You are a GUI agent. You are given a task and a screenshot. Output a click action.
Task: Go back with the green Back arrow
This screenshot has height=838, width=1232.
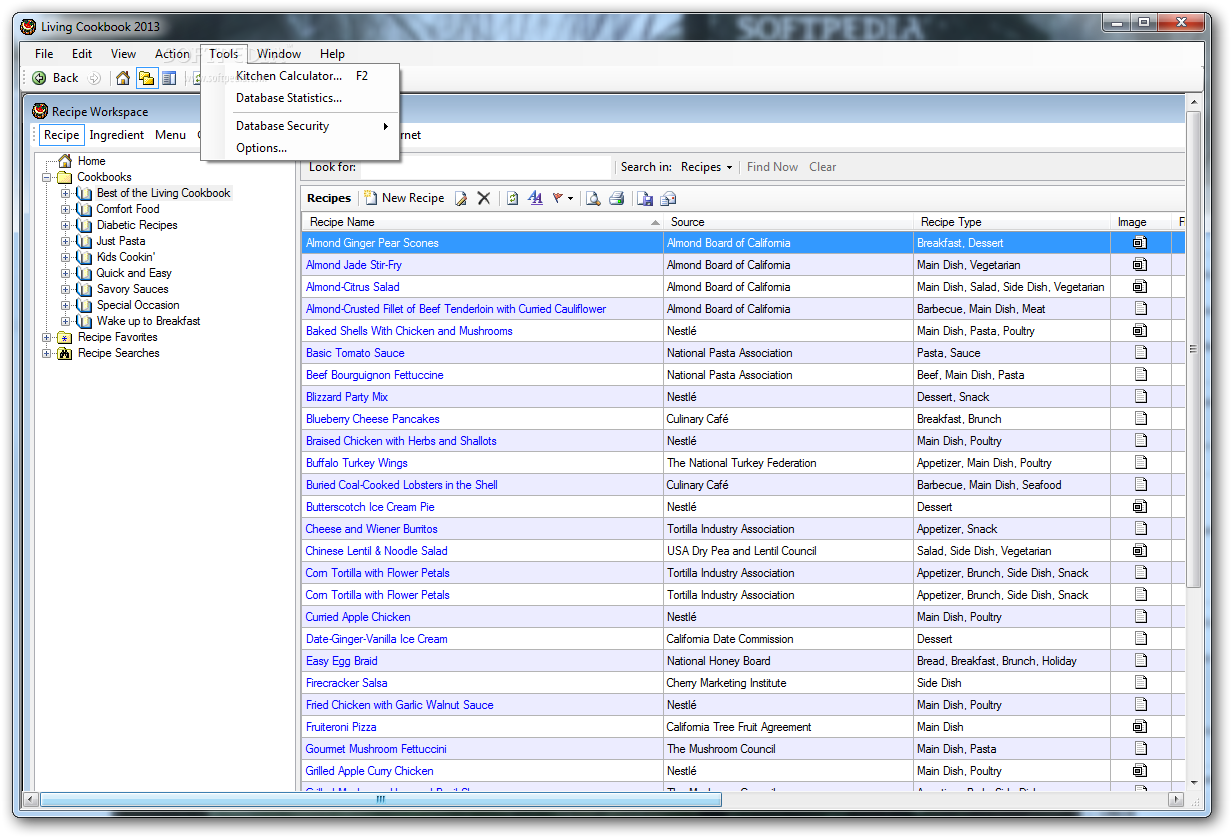[55, 78]
